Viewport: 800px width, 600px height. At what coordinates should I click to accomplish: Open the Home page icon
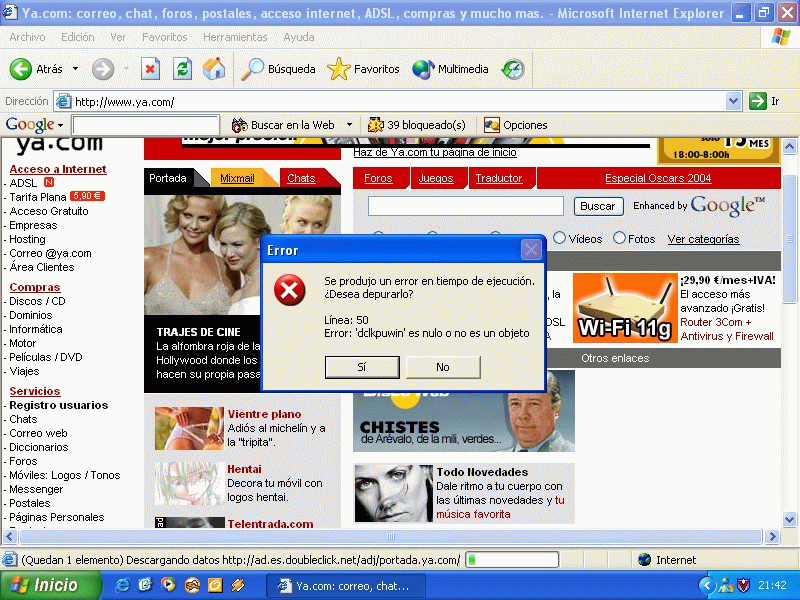214,69
